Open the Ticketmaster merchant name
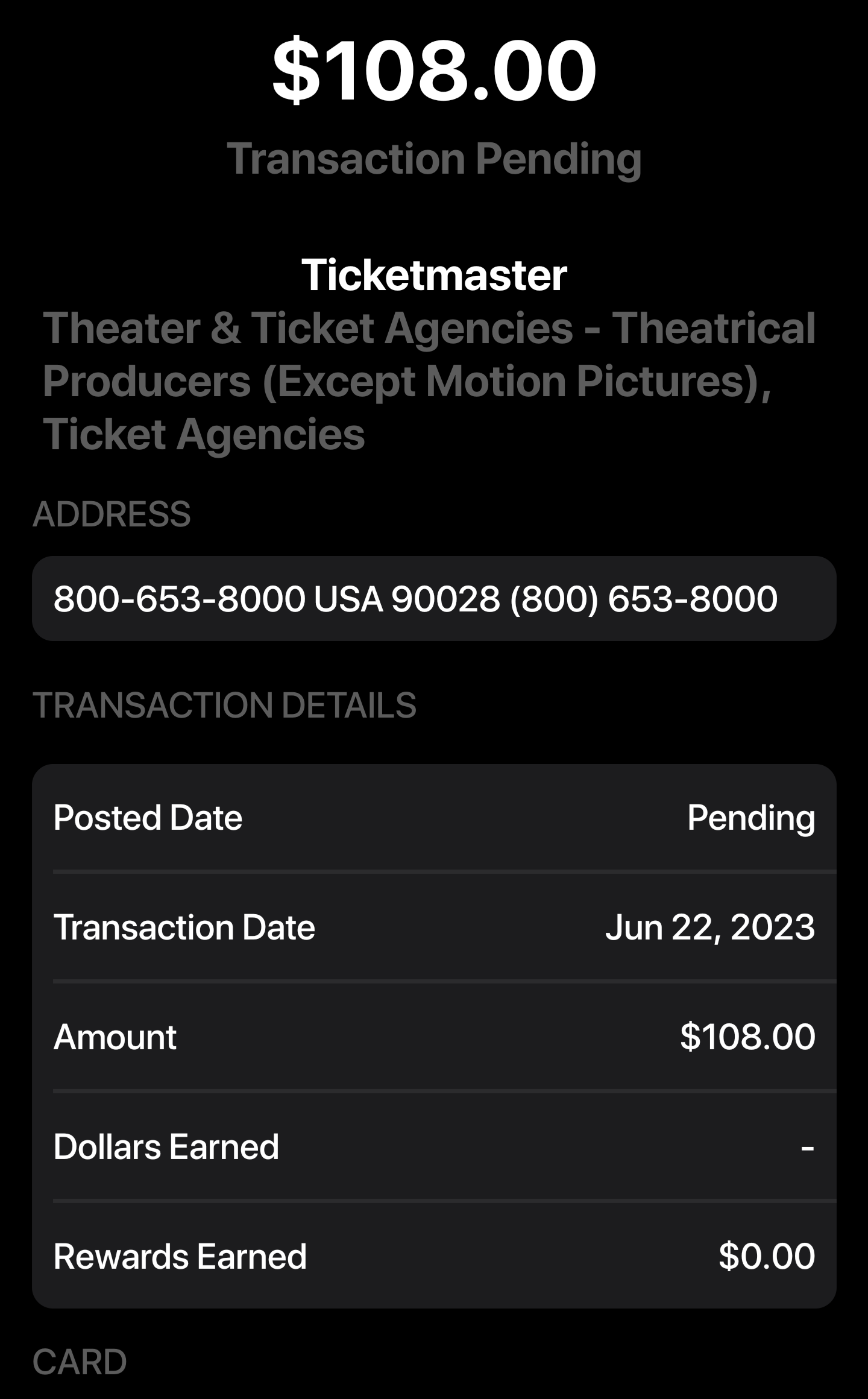This screenshot has height=1399, width=868. tap(434, 275)
